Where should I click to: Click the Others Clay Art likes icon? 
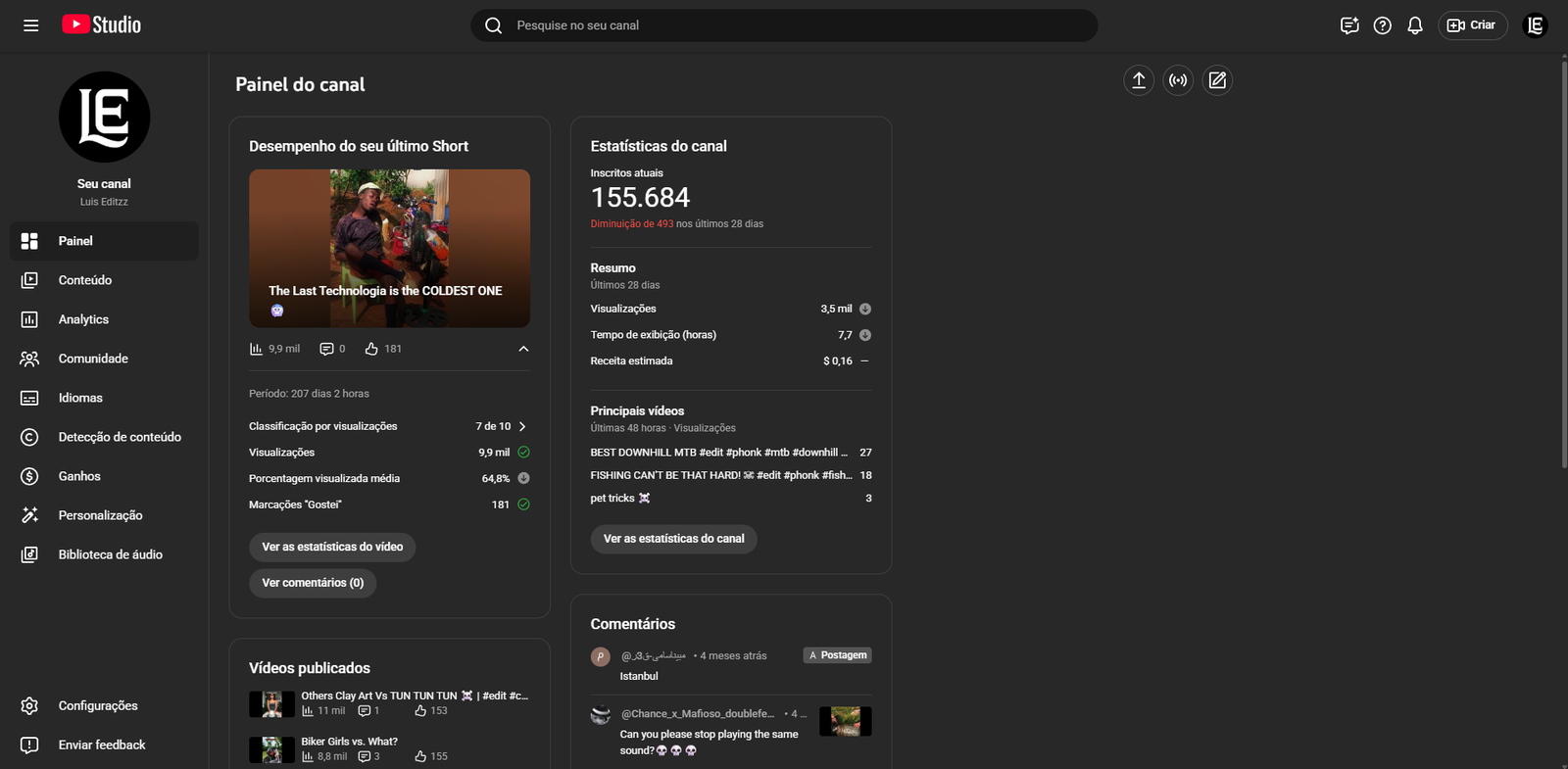tap(420, 711)
